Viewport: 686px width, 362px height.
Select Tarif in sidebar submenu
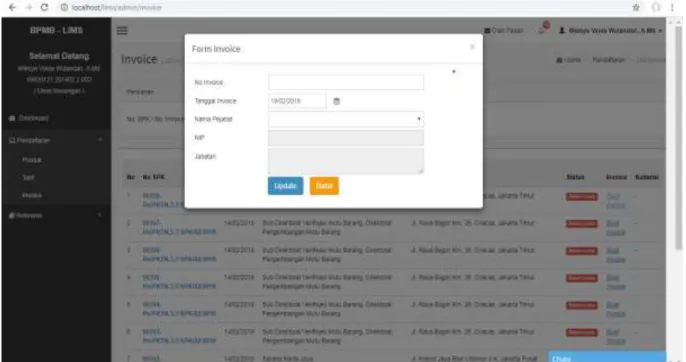point(28,177)
